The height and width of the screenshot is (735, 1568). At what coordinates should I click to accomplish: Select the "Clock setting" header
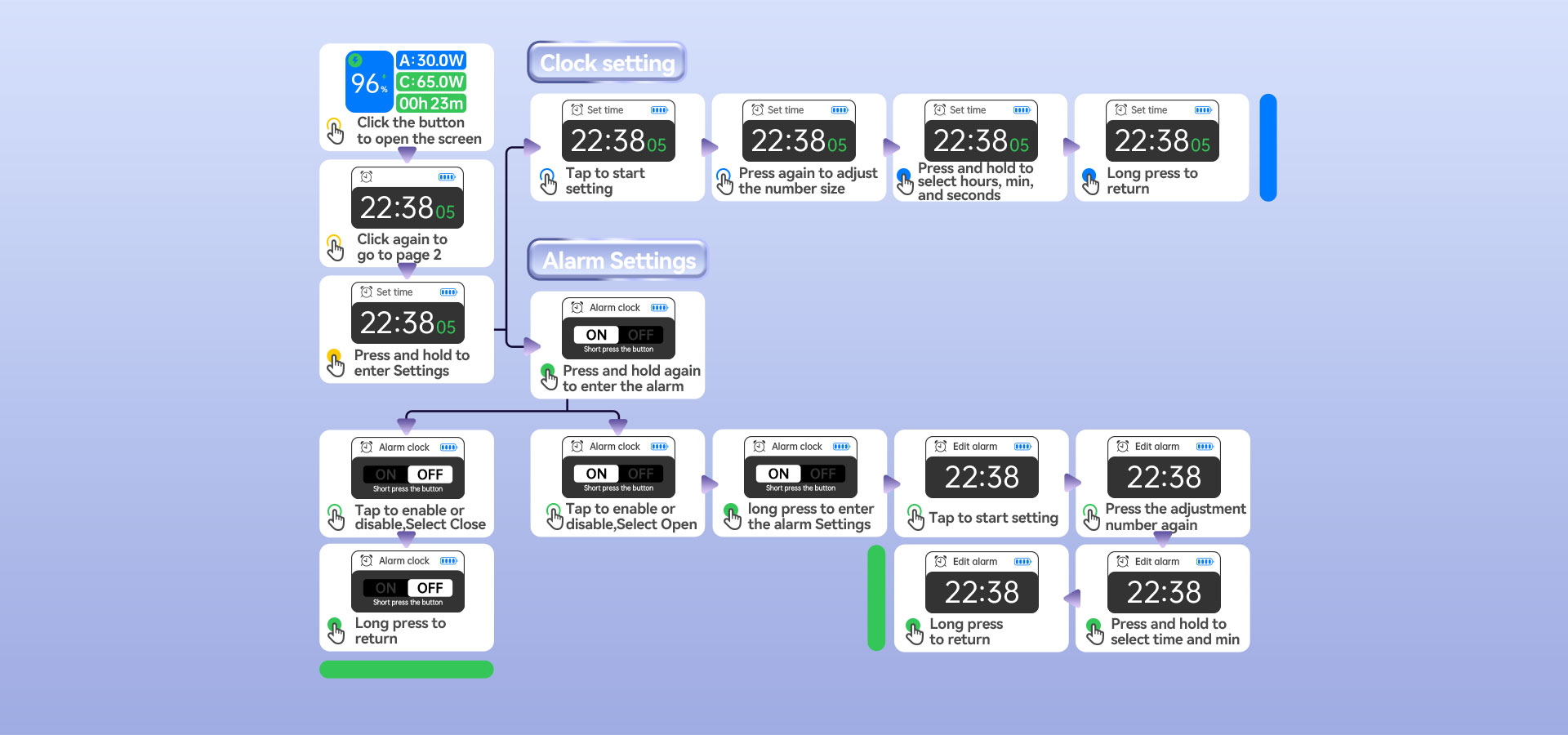607,63
